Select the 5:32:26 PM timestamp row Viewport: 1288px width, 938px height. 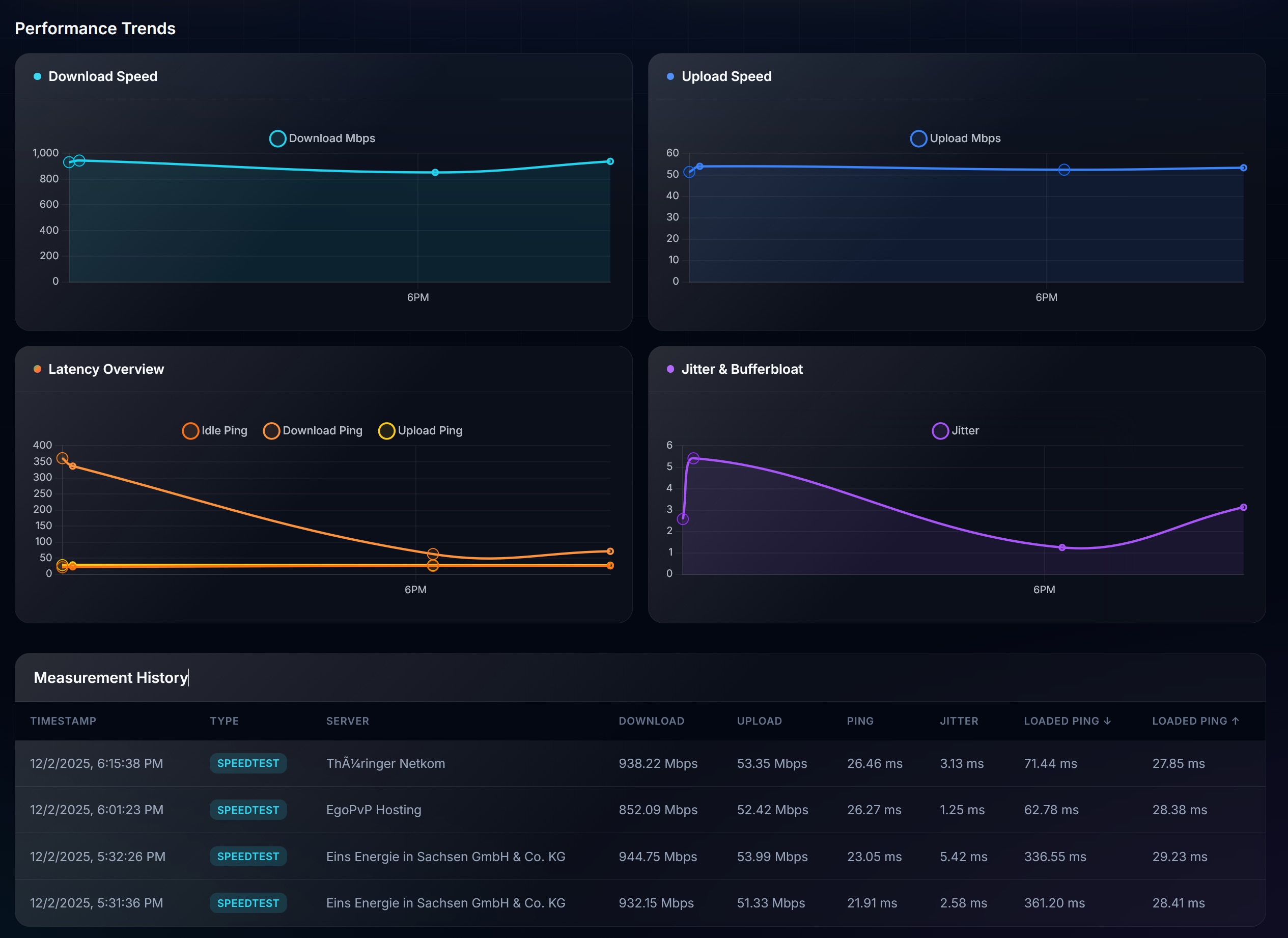640,857
